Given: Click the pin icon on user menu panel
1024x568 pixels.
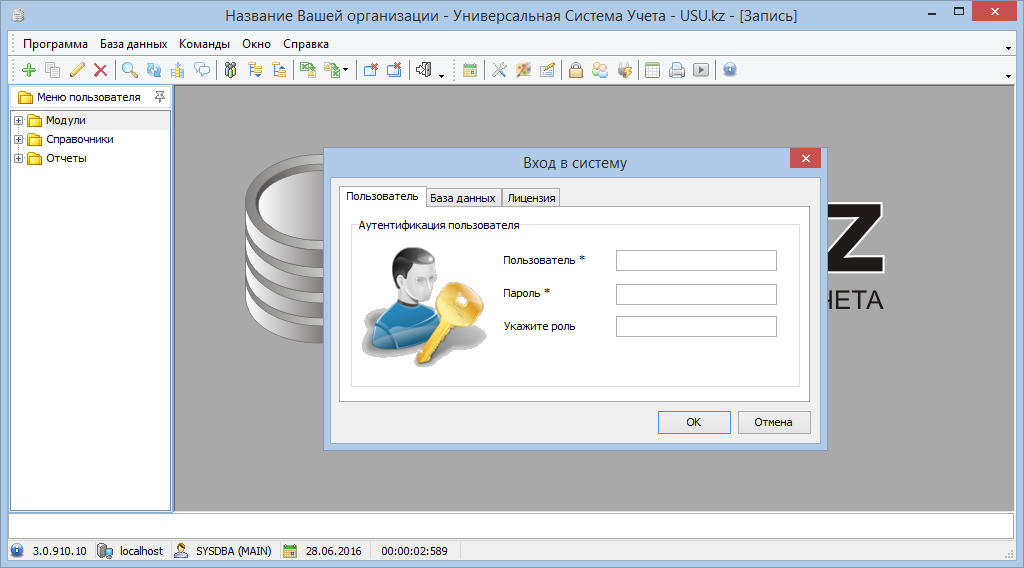Looking at the screenshot, I should coord(160,97).
